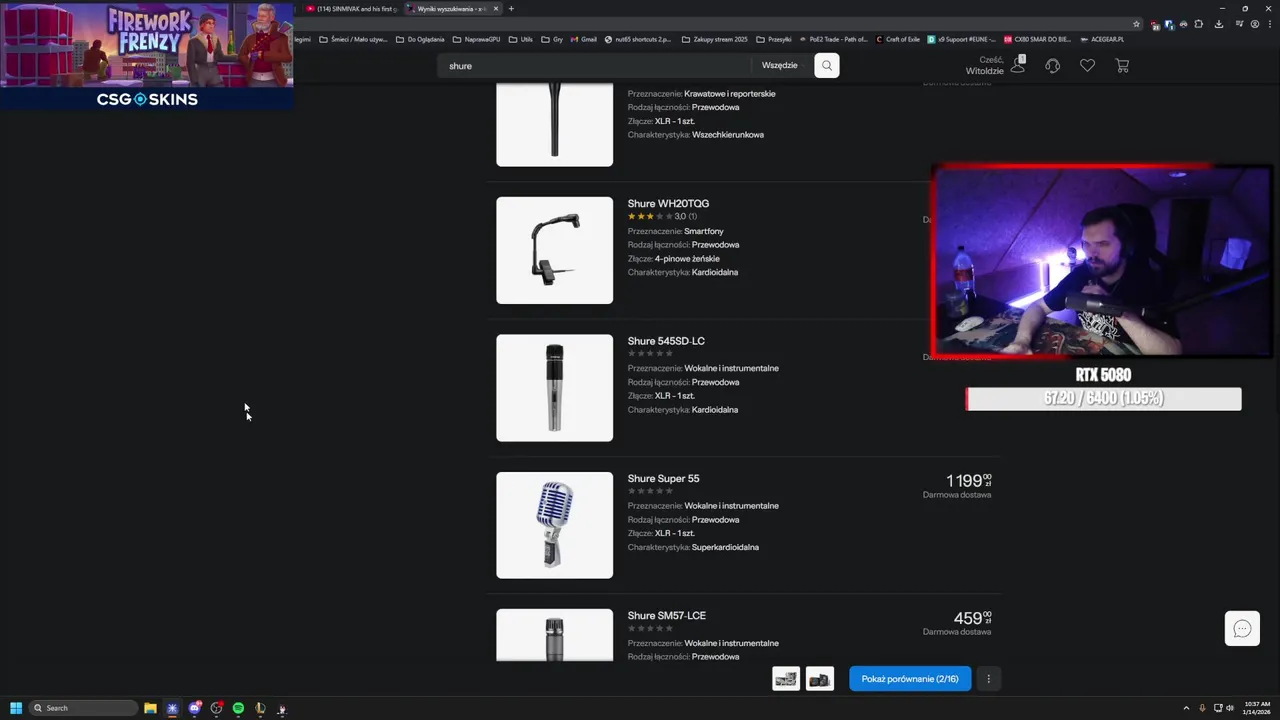This screenshot has width=1280, height=720.
Task: Open NaprawaGPU bookmarks folder
Action: click(x=476, y=39)
